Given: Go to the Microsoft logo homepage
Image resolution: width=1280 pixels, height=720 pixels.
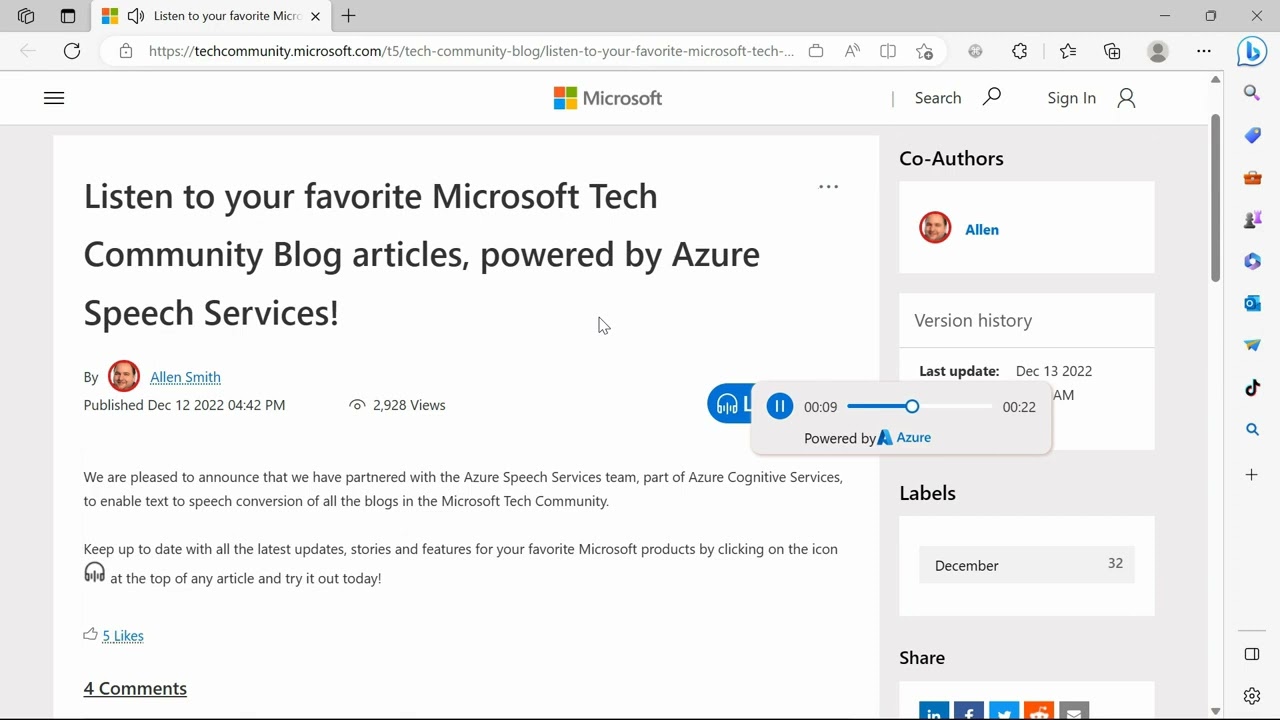Looking at the screenshot, I should tap(608, 98).
